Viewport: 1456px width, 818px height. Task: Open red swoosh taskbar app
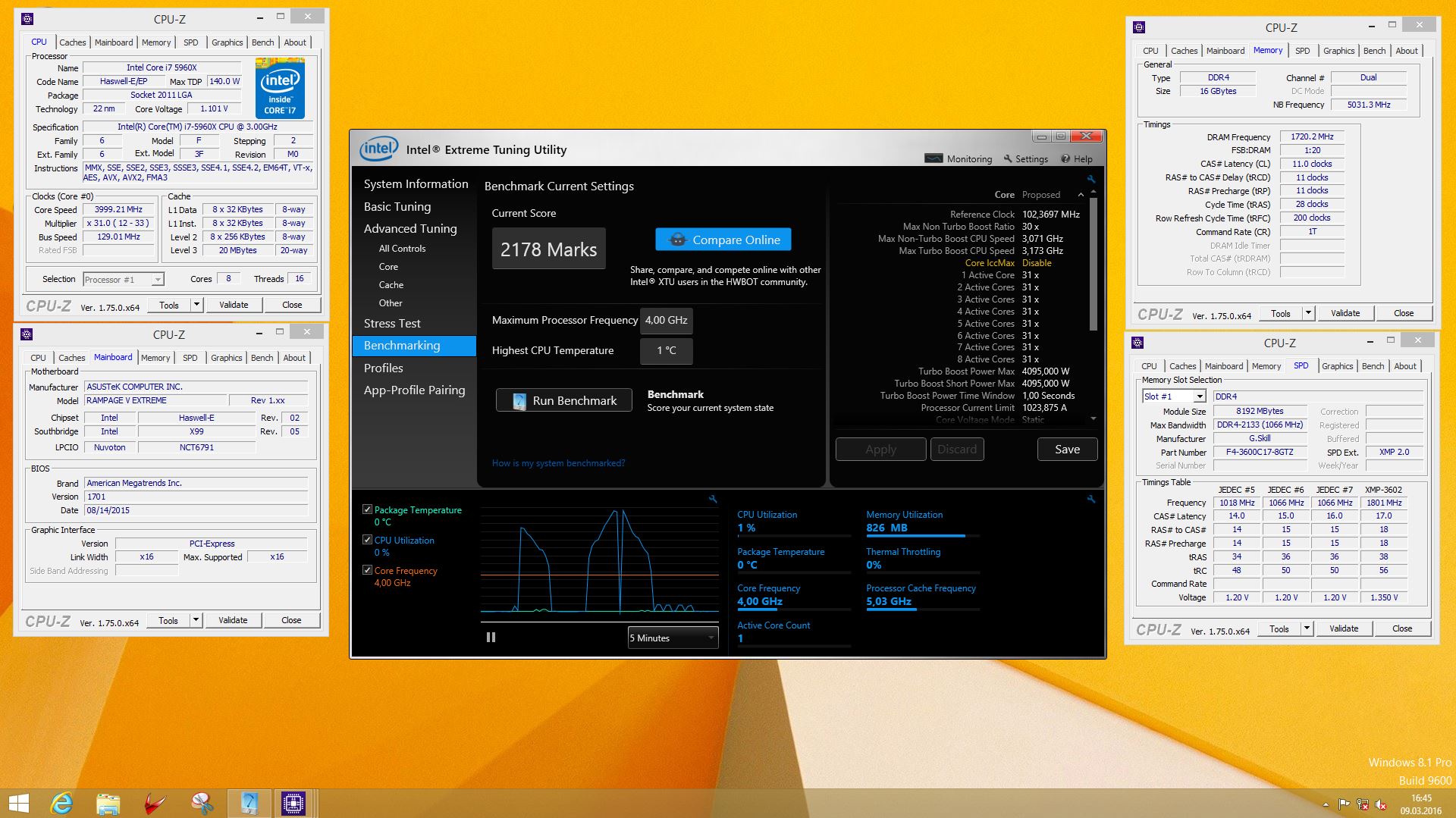[x=155, y=804]
